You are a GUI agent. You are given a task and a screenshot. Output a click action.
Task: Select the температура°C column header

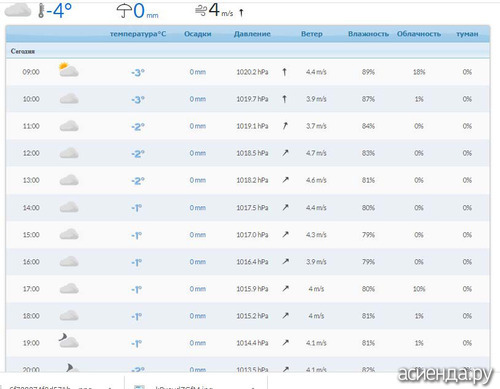point(138,34)
